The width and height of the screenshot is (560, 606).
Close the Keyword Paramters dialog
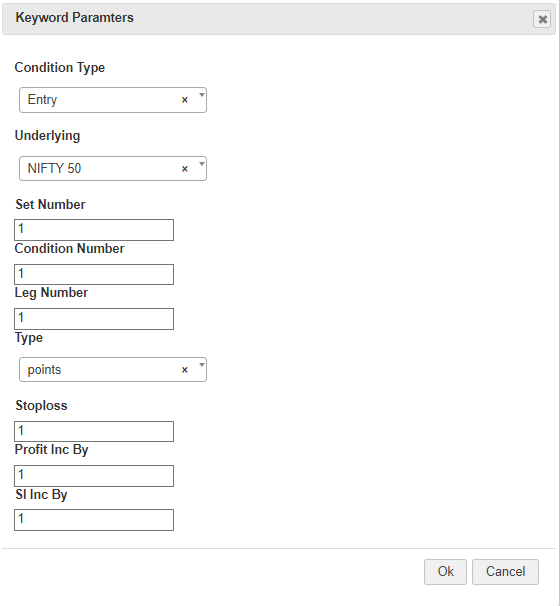pyautogui.click(x=542, y=19)
